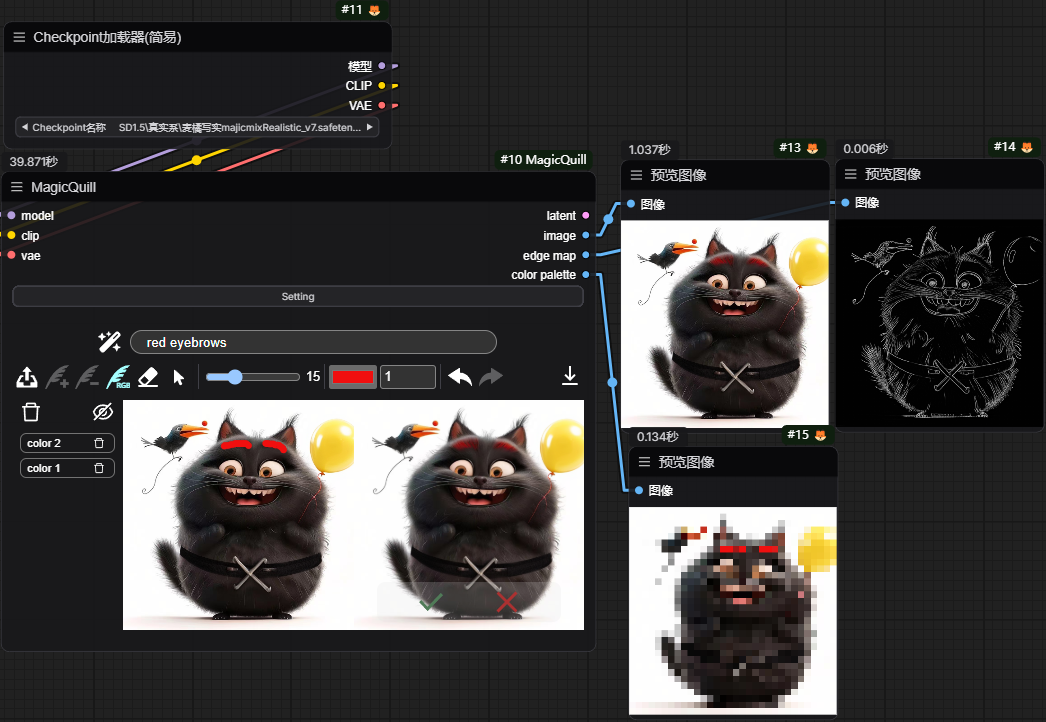This screenshot has width=1046, height=722.
Task: Click the 模型 output port on Checkpoint loader
Action: pyautogui.click(x=382, y=66)
